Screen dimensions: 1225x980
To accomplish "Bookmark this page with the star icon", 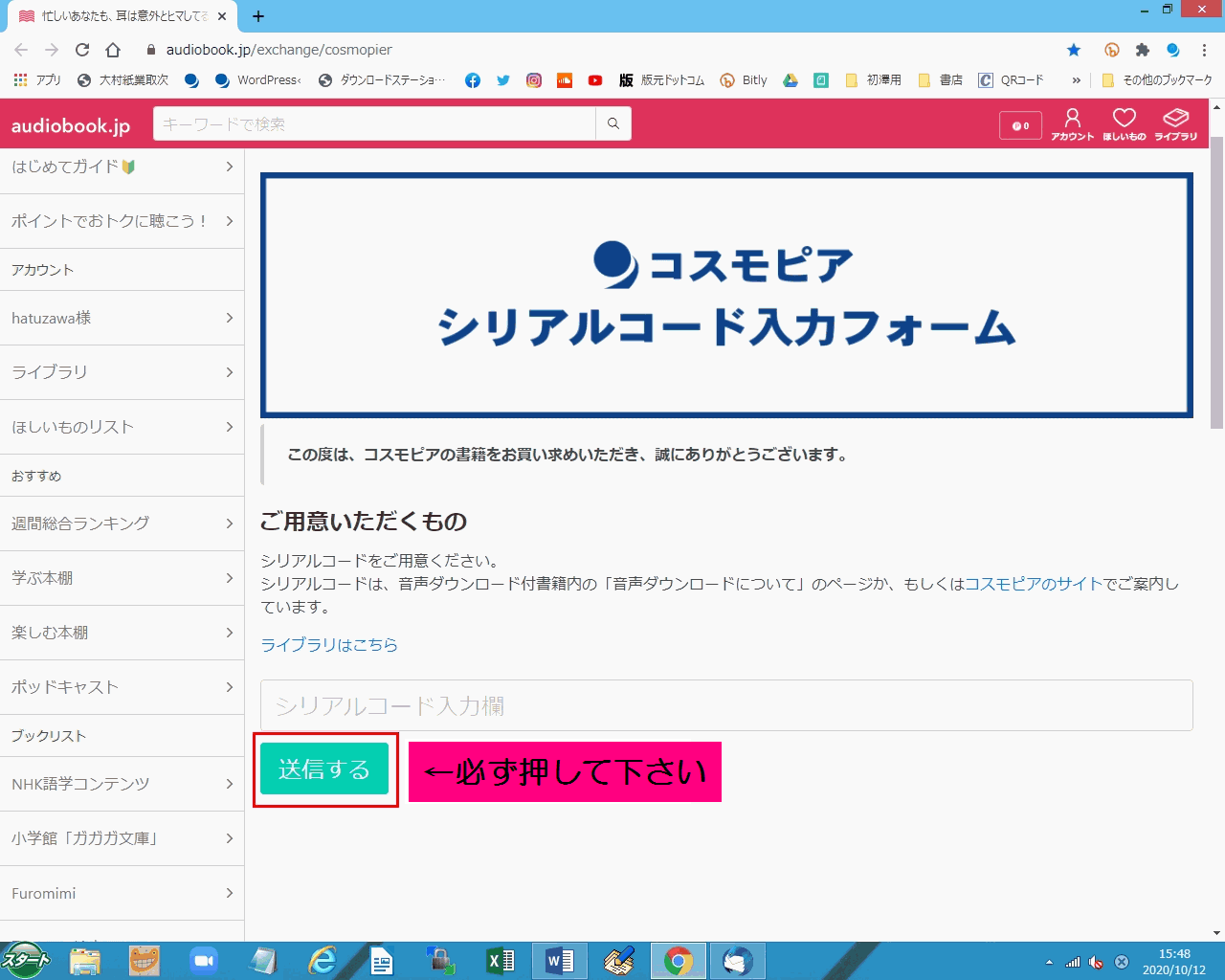I will point(1074,50).
